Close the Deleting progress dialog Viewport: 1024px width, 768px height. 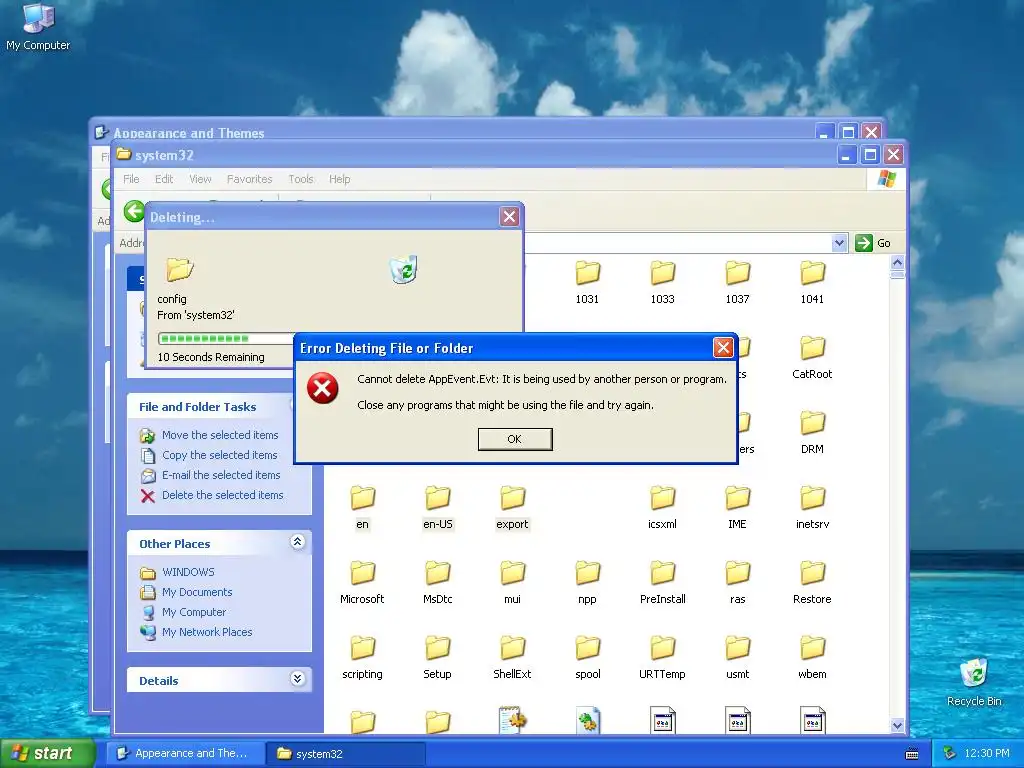(509, 217)
